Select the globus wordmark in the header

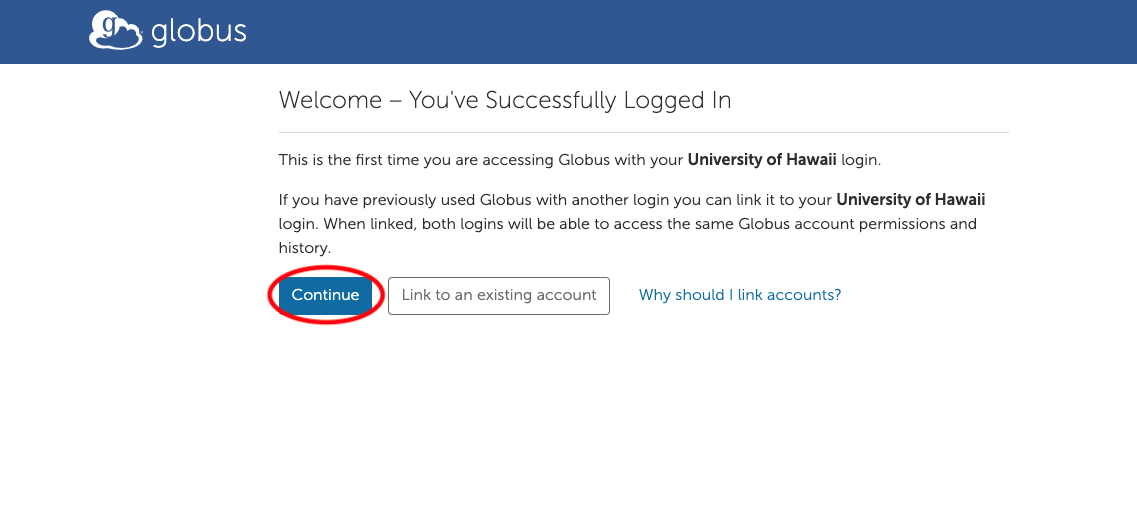[x=199, y=31]
